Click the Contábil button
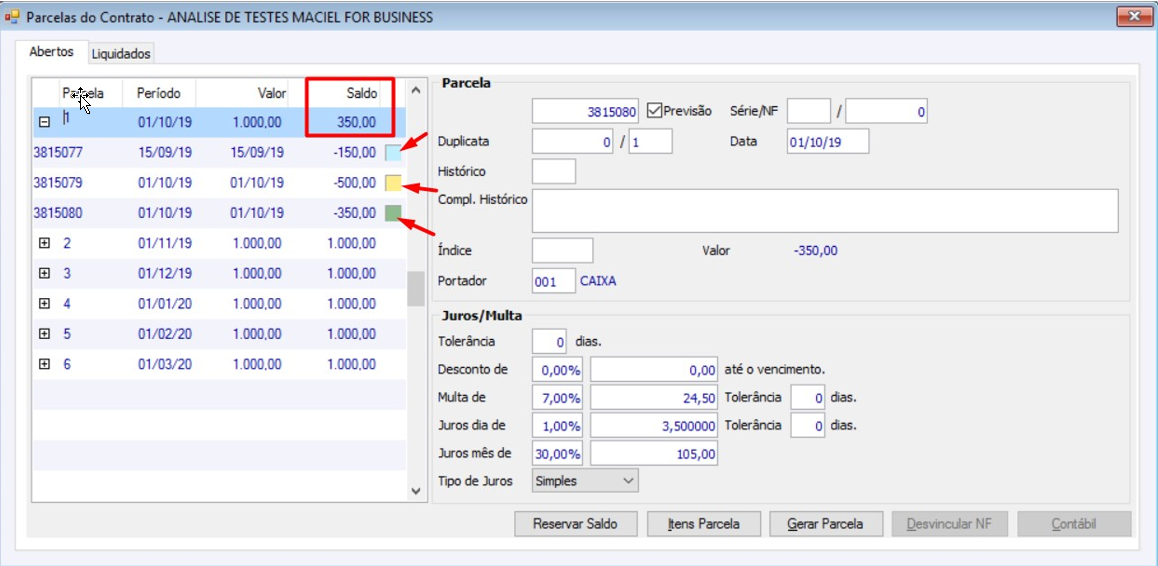Image resolution: width=1158 pixels, height=566 pixels. [1074, 524]
